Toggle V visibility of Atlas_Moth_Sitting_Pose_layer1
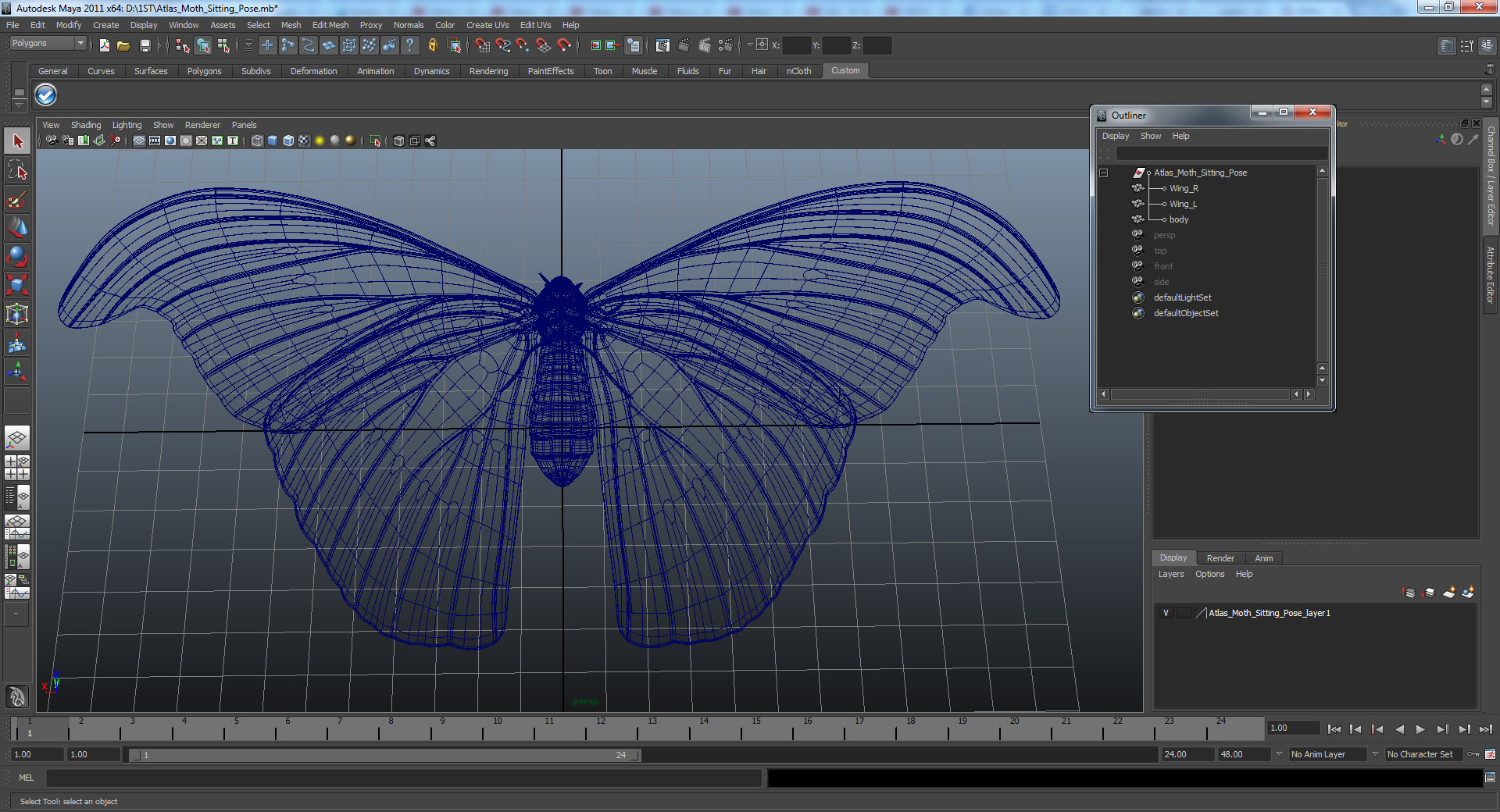The image size is (1500, 812). point(1166,613)
